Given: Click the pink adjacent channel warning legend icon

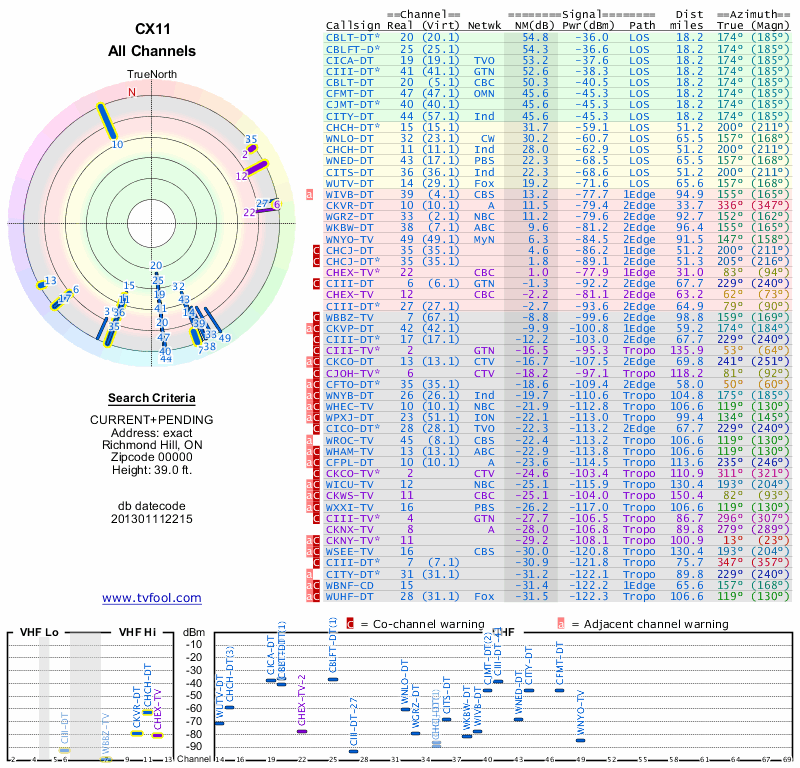Looking at the screenshot, I should tap(561, 624).
